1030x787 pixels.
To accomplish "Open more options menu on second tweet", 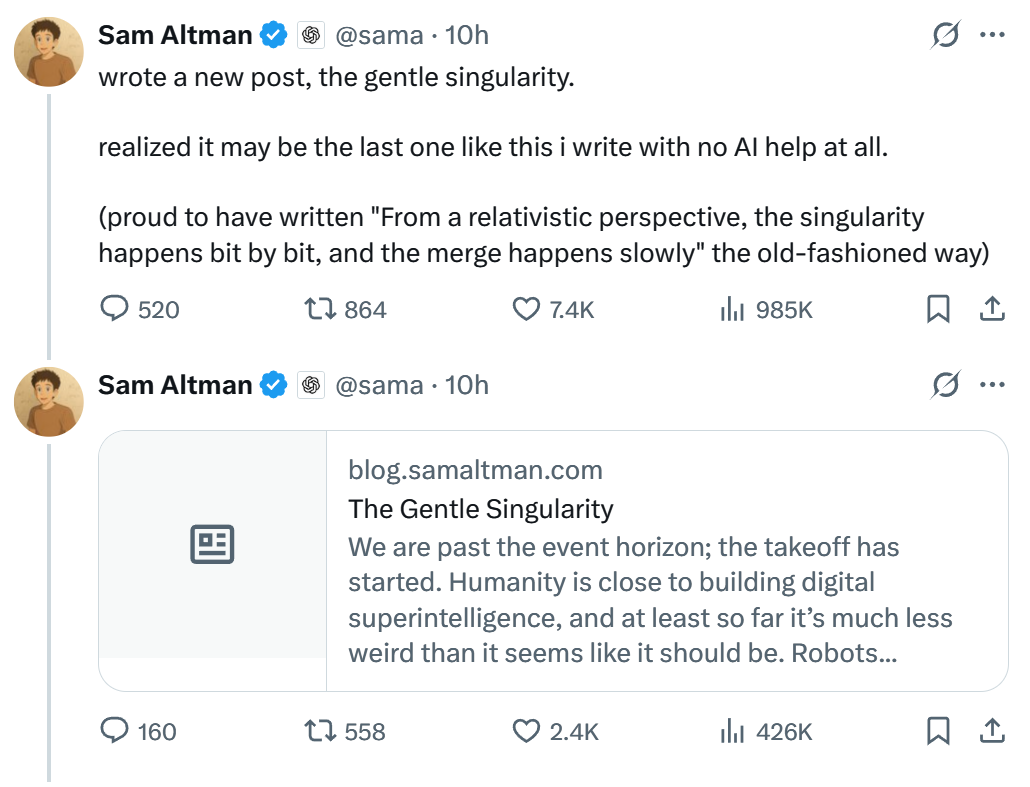I will coord(991,384).
